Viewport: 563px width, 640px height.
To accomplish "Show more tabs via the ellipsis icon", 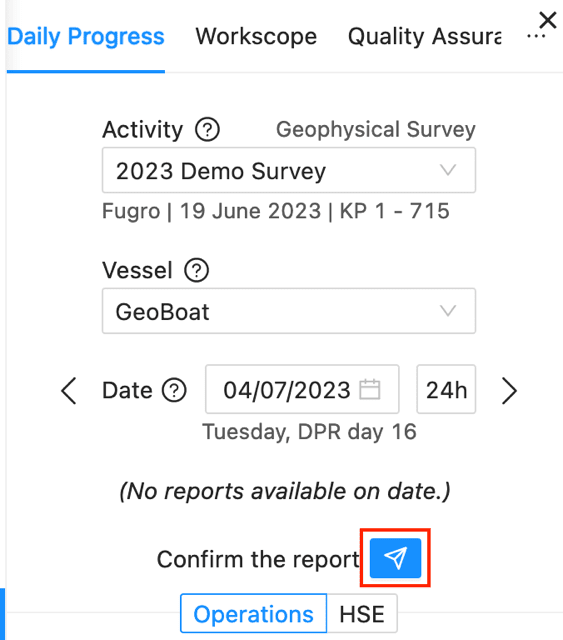I will pos(536,37).
